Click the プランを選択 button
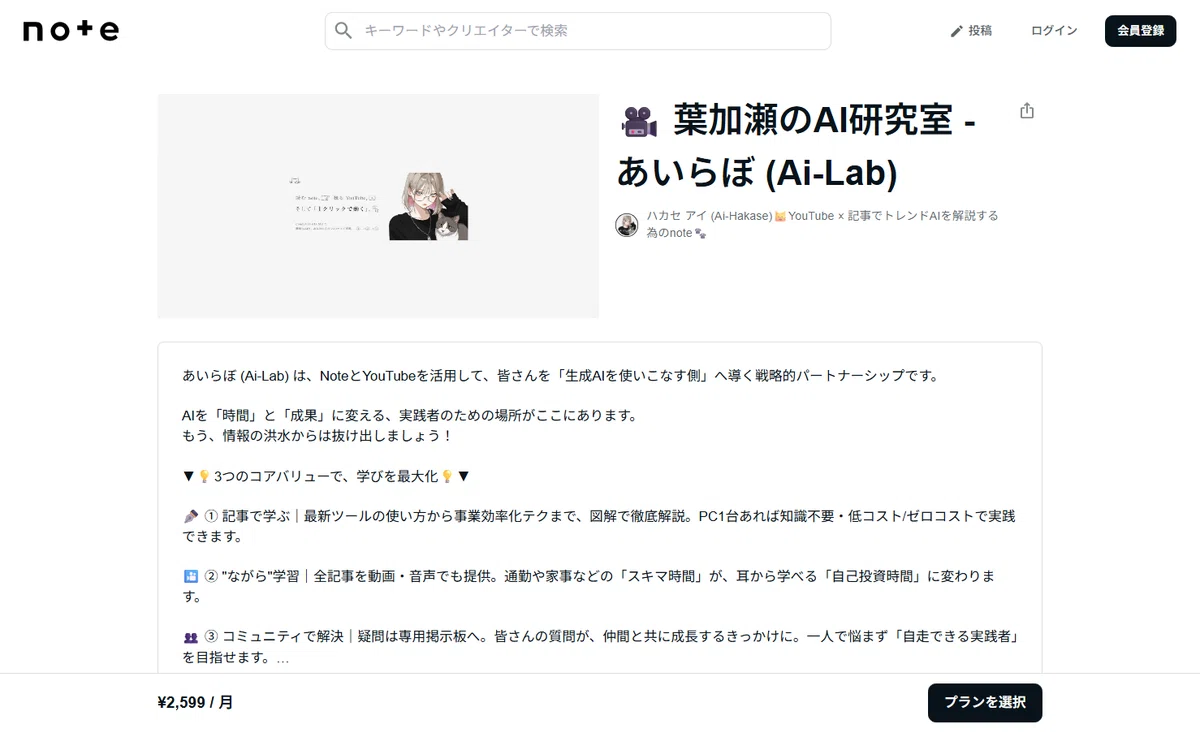Viewport: 1200px width, 732px height. [x=985, y=703]
